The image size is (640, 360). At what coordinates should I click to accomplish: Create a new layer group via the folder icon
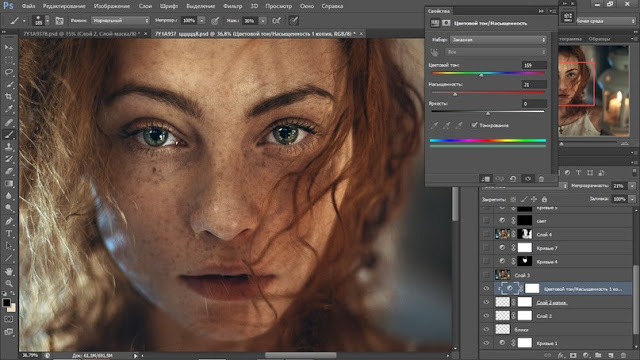click(598, 356)
